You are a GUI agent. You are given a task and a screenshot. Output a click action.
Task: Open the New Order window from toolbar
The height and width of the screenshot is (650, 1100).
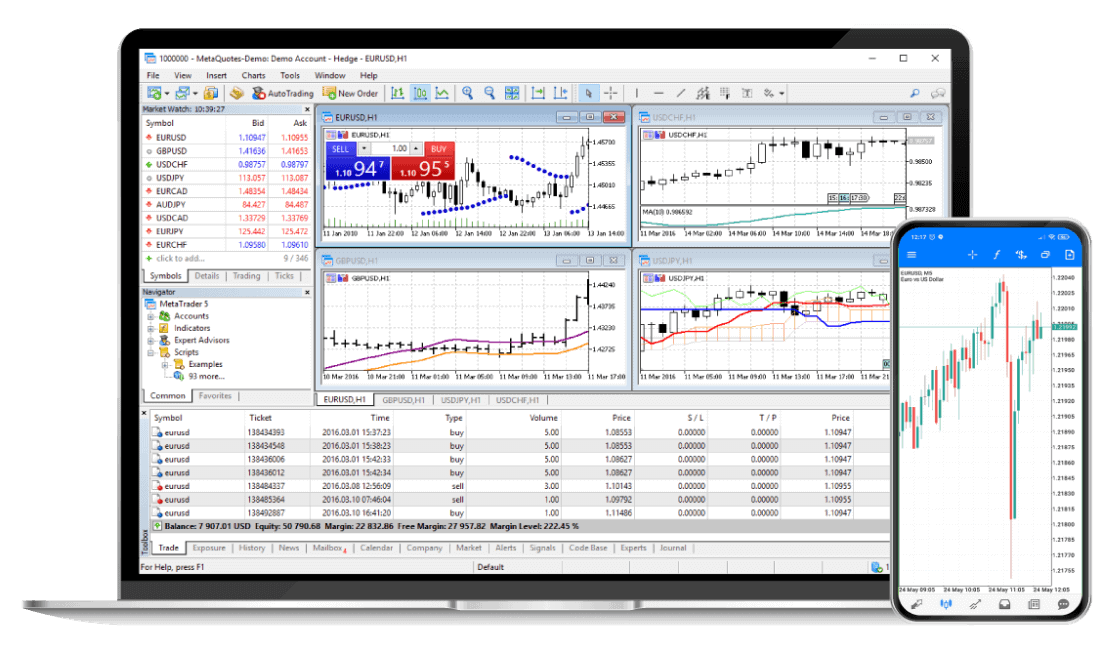pos(350,93)
